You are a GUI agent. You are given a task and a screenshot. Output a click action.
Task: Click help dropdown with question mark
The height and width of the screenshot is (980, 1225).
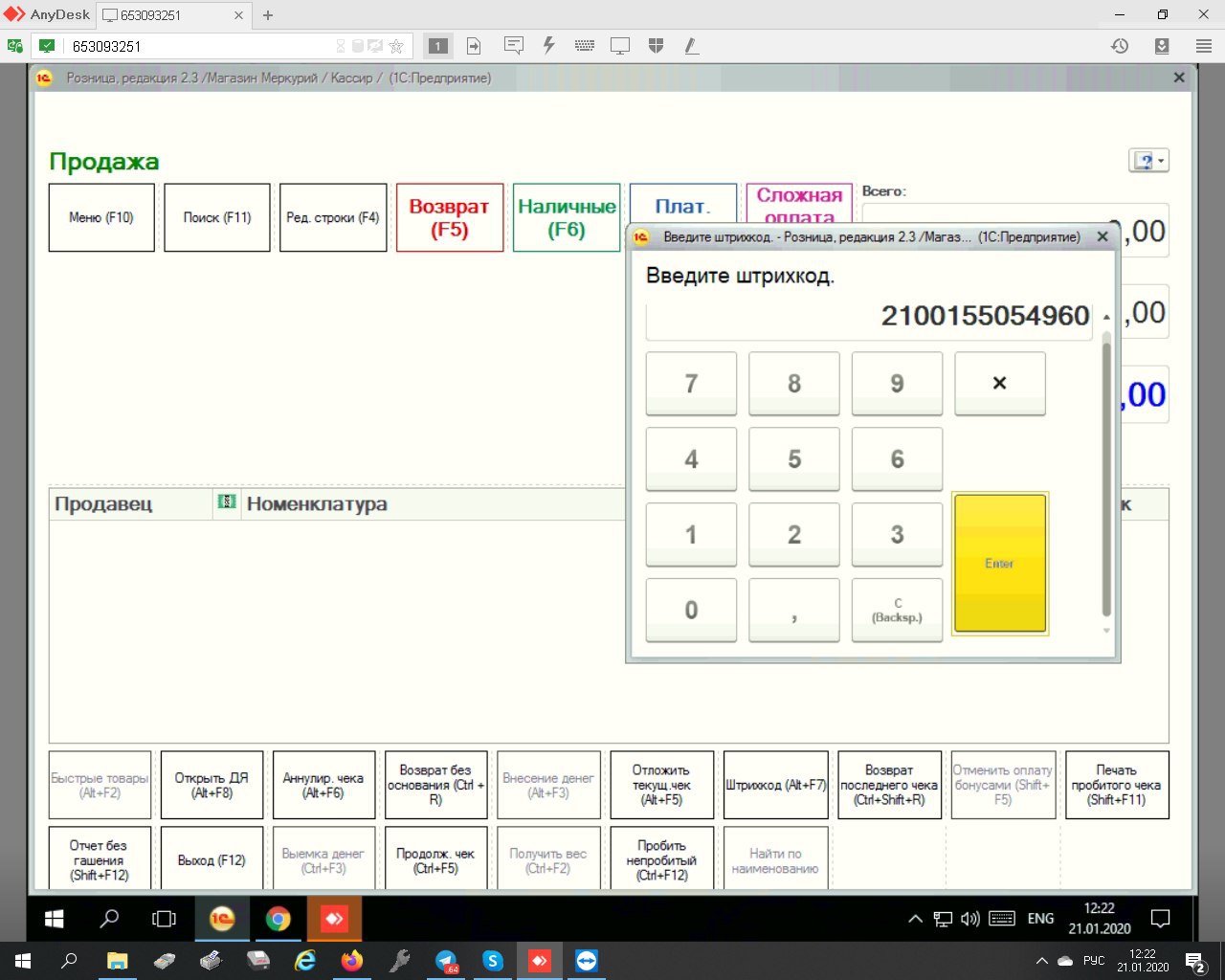pyautogui.click(x=1148, y=161)
